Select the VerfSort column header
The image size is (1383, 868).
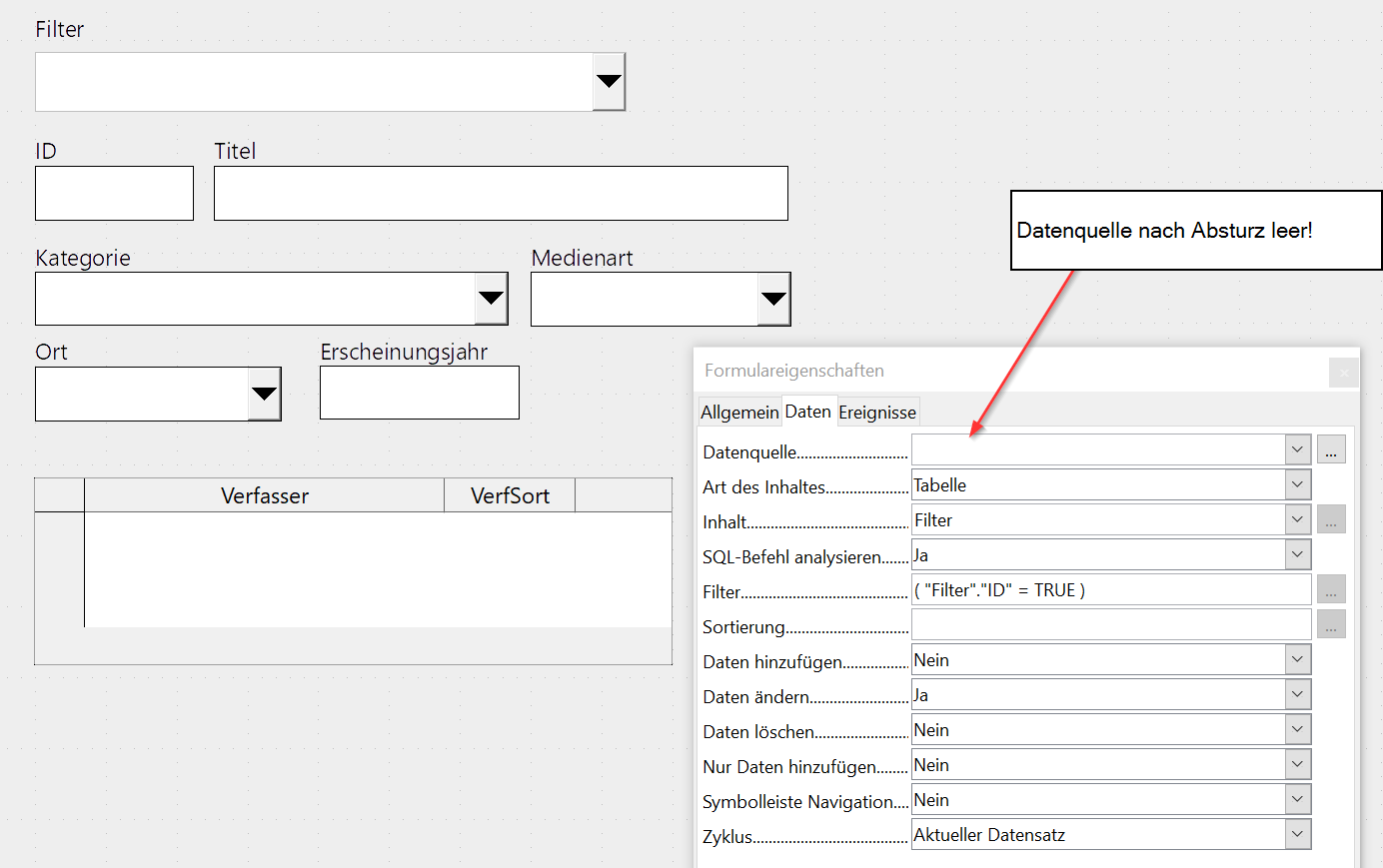click(x=510, y=495)
